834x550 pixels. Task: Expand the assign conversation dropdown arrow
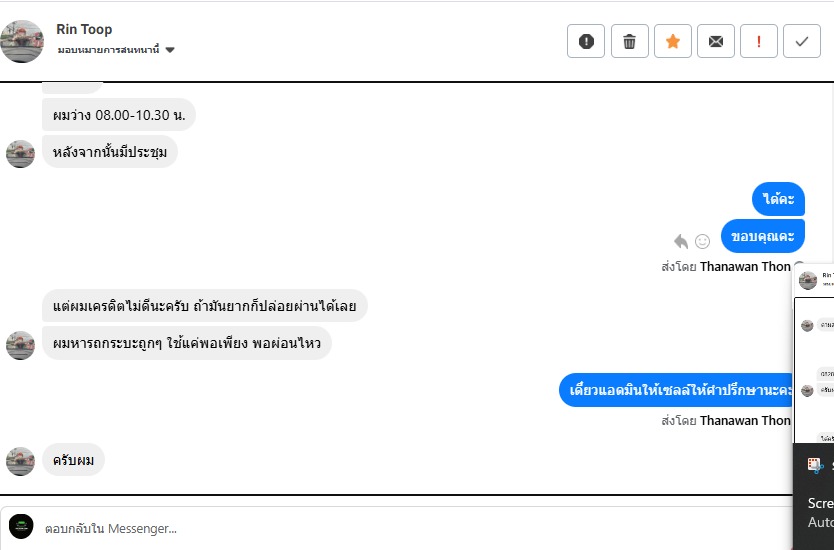coord(170,50)
